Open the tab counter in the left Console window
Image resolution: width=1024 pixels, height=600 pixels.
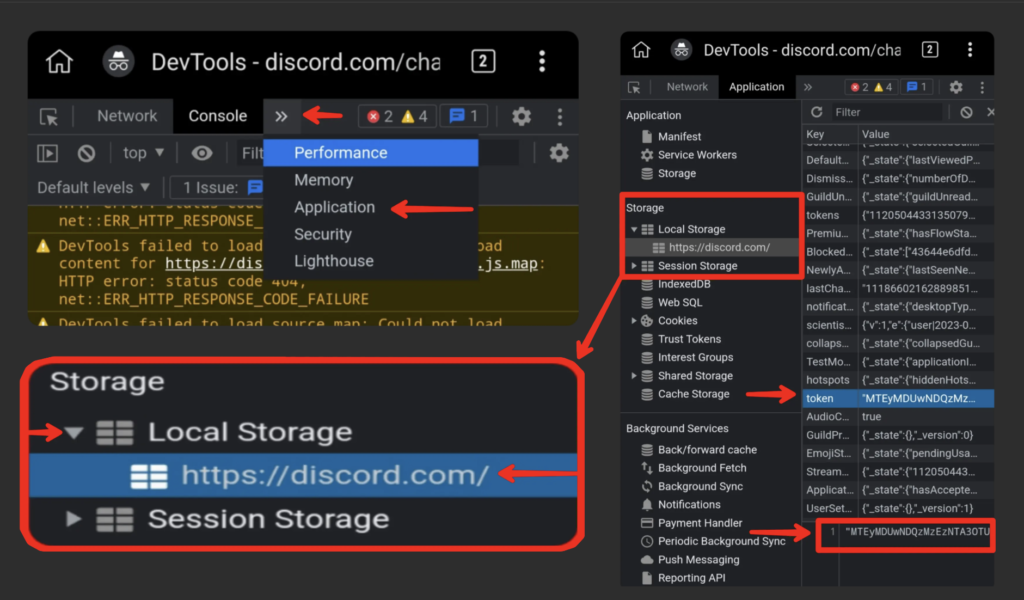483,61
